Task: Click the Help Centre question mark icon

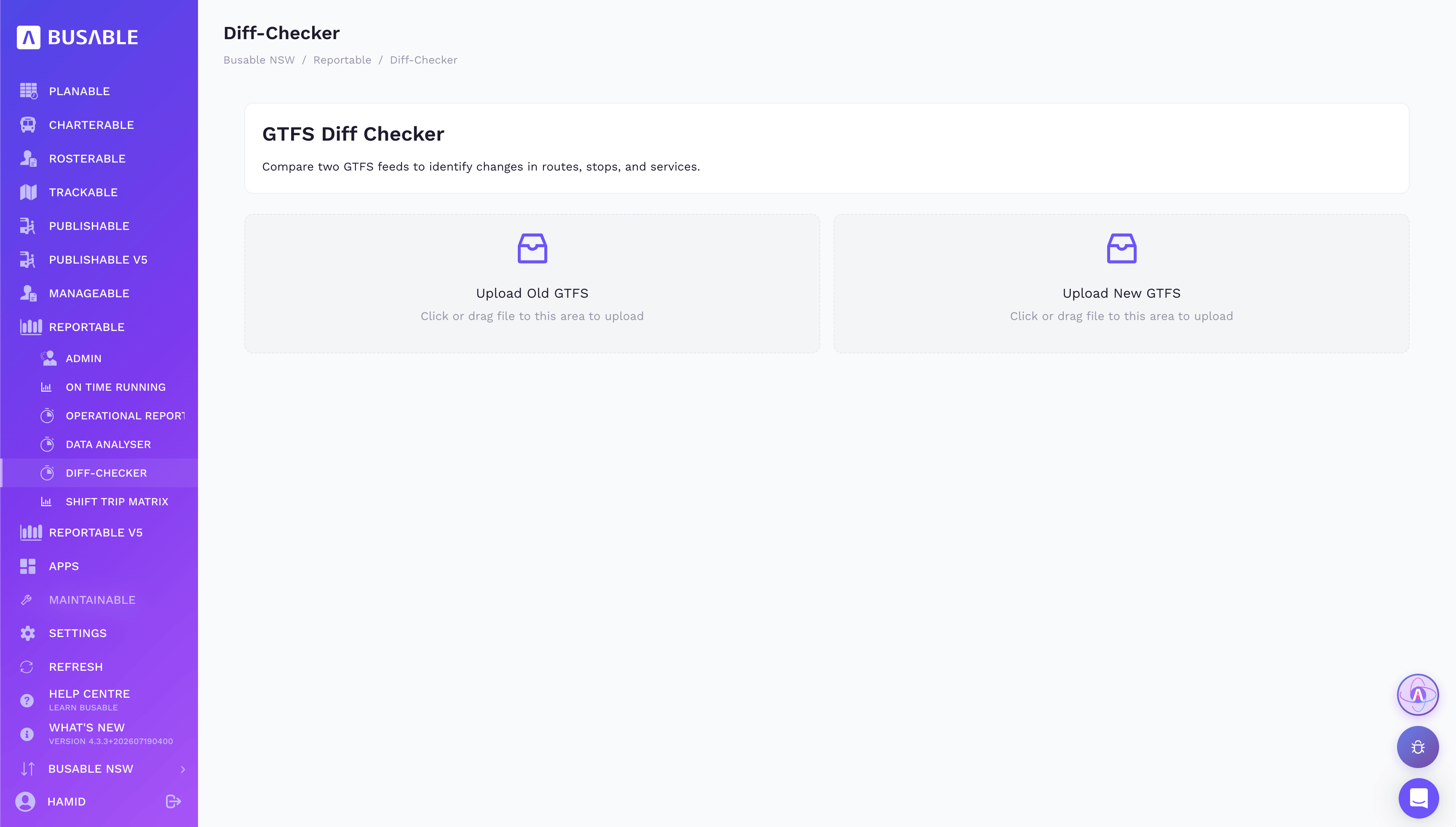Action: 27,700
